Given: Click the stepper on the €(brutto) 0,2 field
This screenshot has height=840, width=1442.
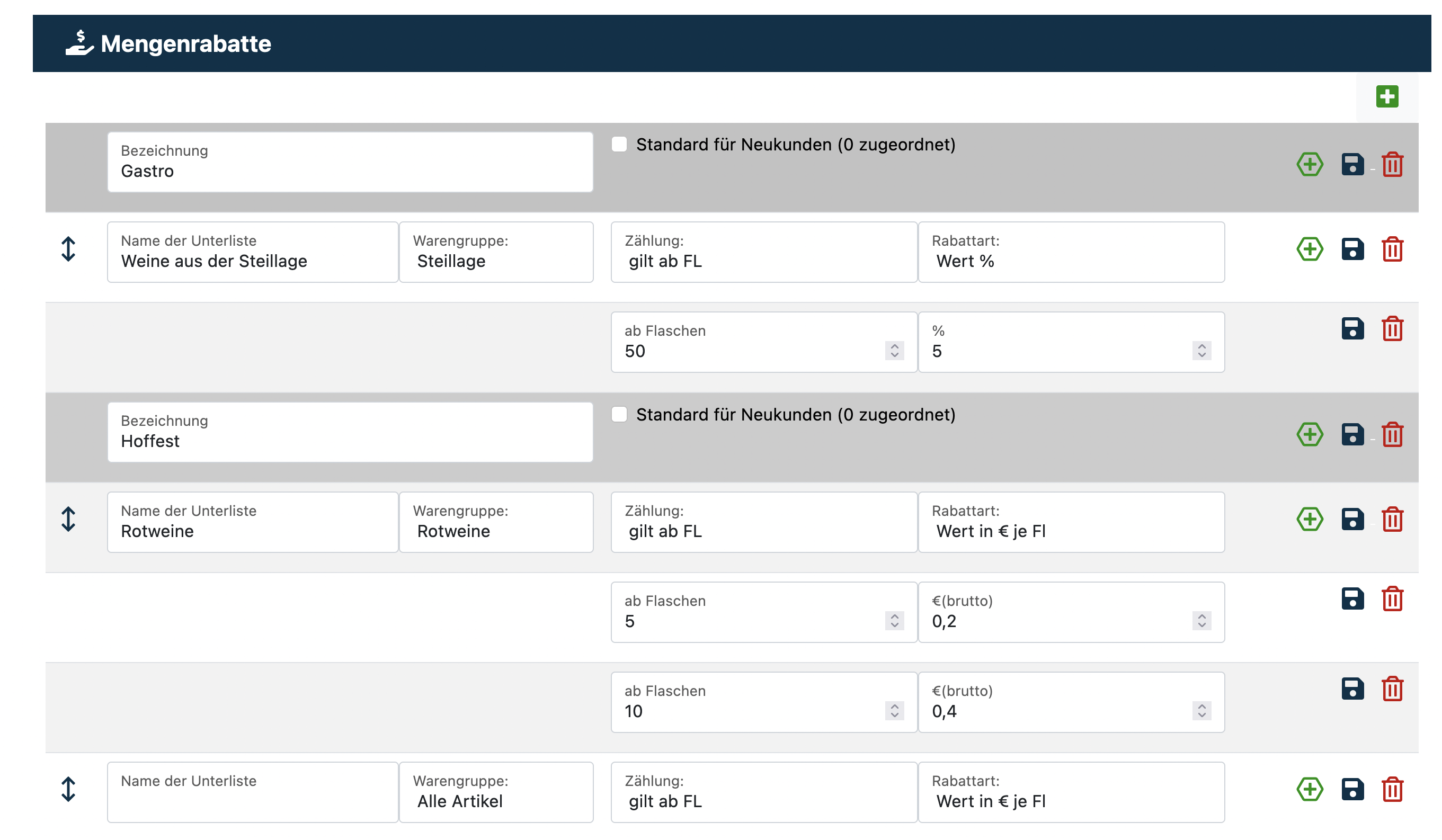Looking at the screenshot, I should click(1201, 620).
